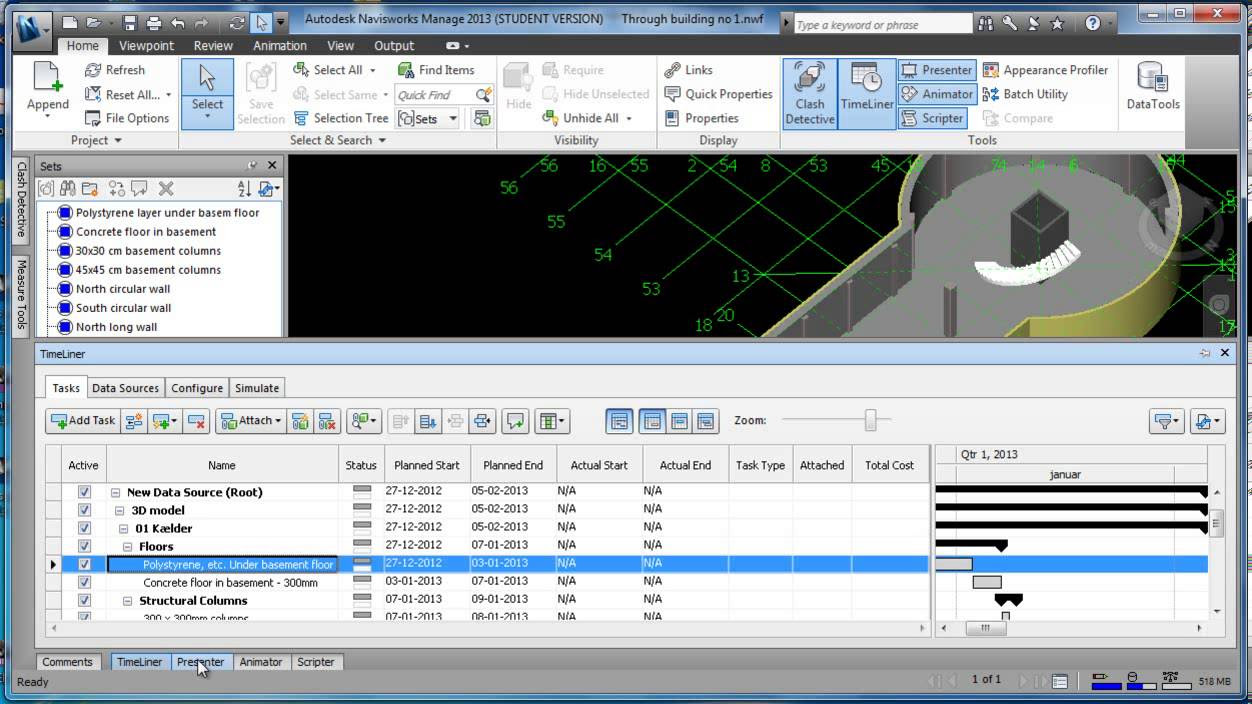The width and height of the screenshot is (1252, 704).
Task: Open the Animator tool in ribbon
Action: point(937,94)
